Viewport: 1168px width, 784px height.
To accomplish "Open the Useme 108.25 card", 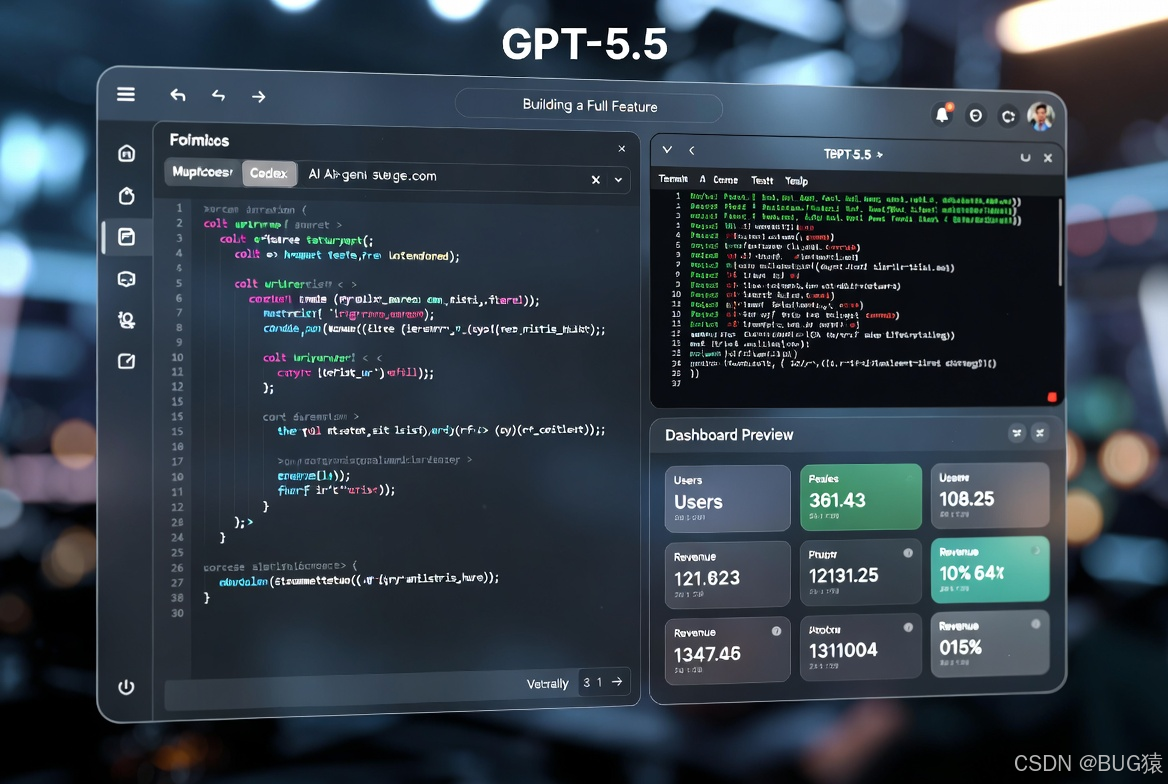I will coord(990,495).
